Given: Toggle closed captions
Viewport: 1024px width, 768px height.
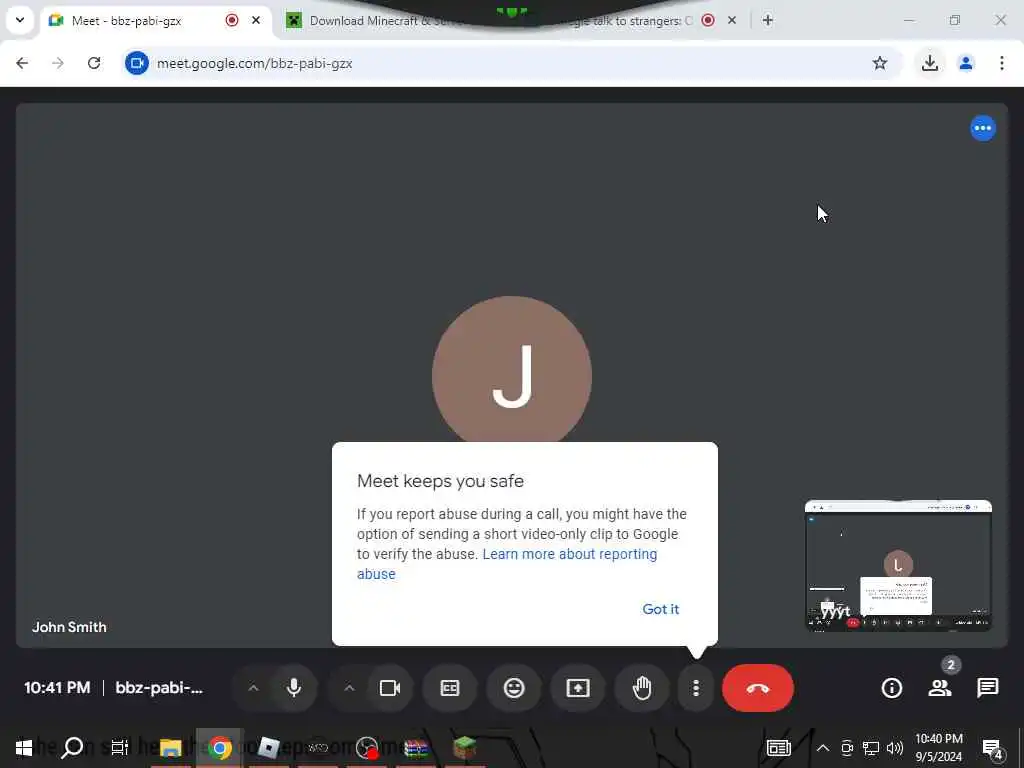Looking at the screenshot, I should (x=450, y=688).
